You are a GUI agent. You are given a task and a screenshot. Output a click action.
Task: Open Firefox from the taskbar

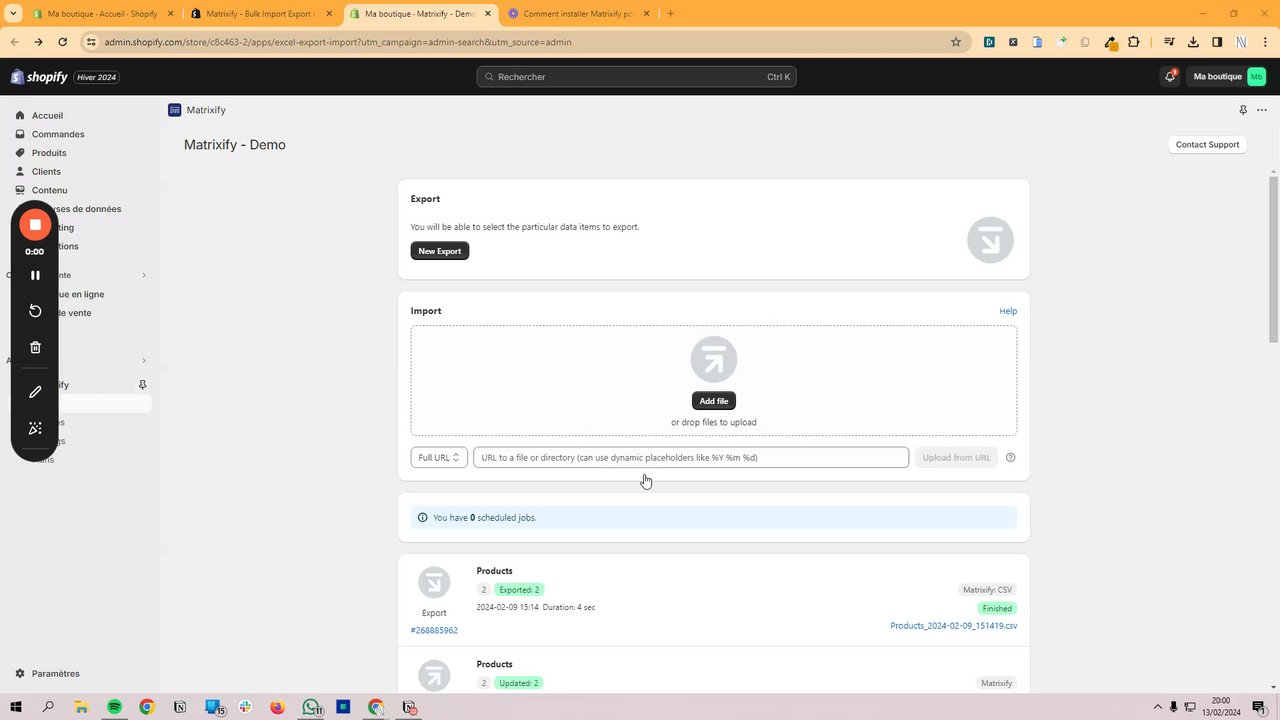tap(277, 707)
